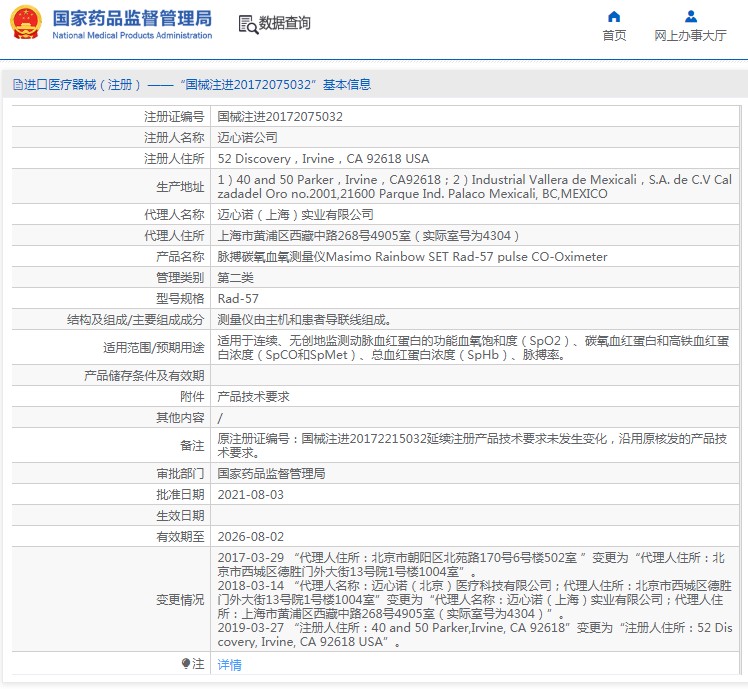Select the 52 Discovery, Irvine address value
The width and height of the screenshot is (748, 689).
pyautogui.click(x=323, y=159)
